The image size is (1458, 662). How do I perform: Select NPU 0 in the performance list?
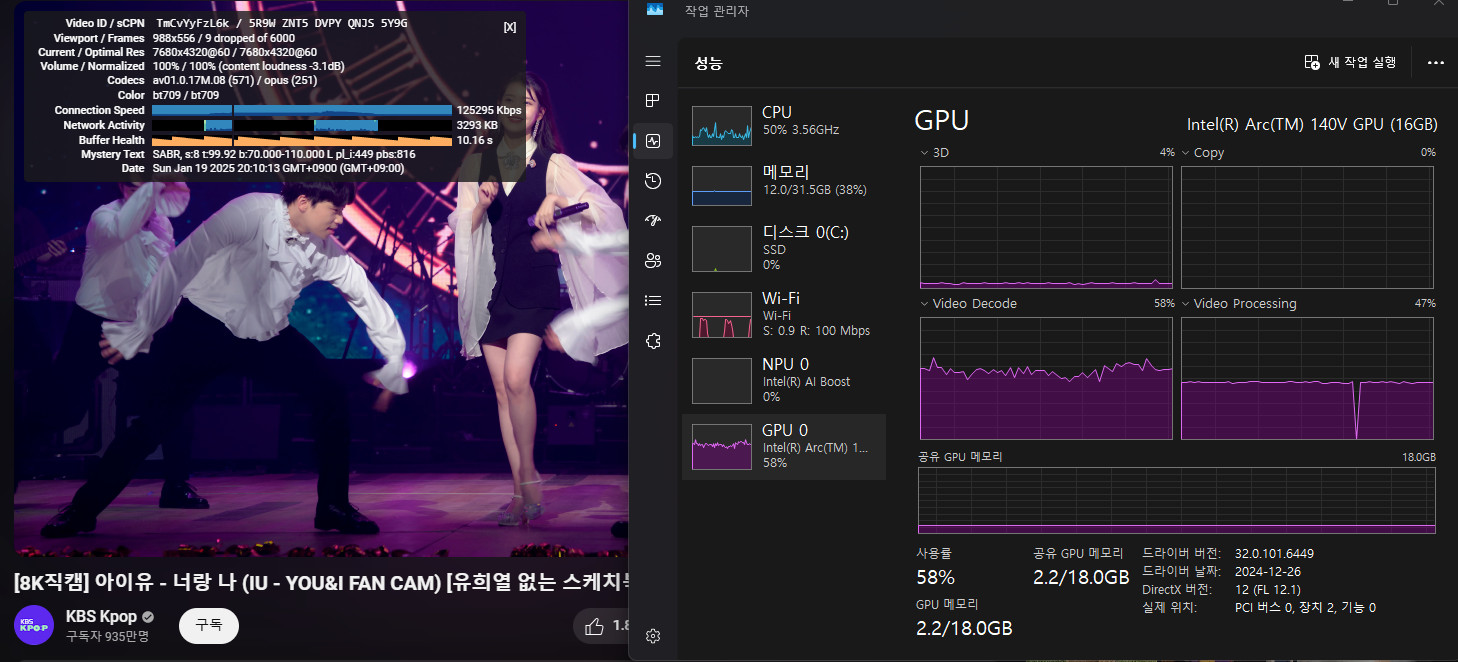click(784, 380)
